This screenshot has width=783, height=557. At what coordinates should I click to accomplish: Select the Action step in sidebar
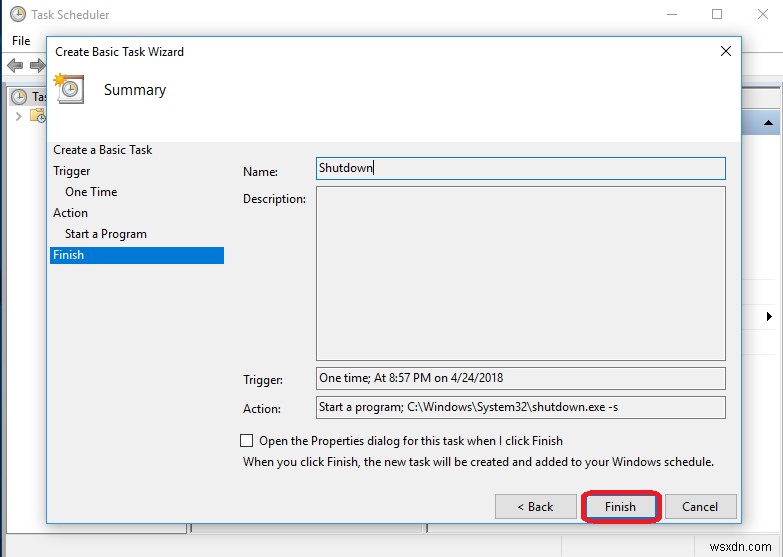70,213
